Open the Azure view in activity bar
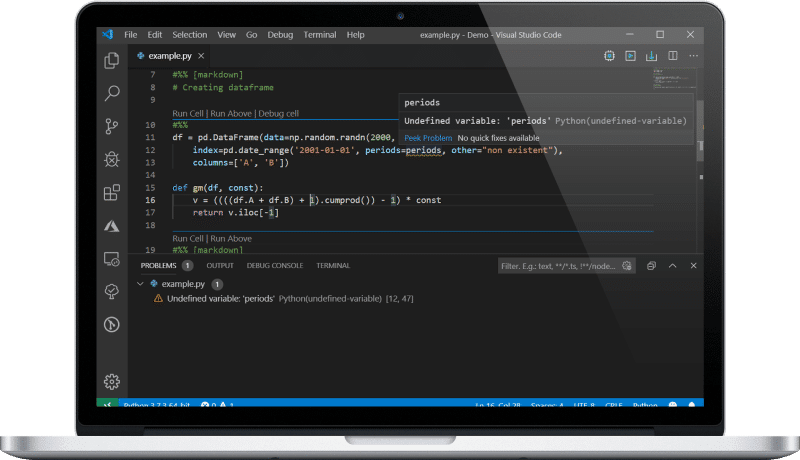800x460 pixels. tap(112, 226)
